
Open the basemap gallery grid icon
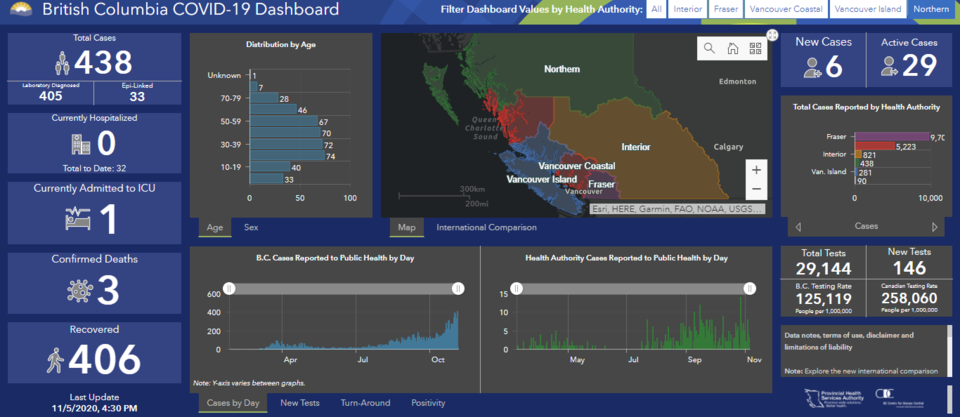[755, 48]
